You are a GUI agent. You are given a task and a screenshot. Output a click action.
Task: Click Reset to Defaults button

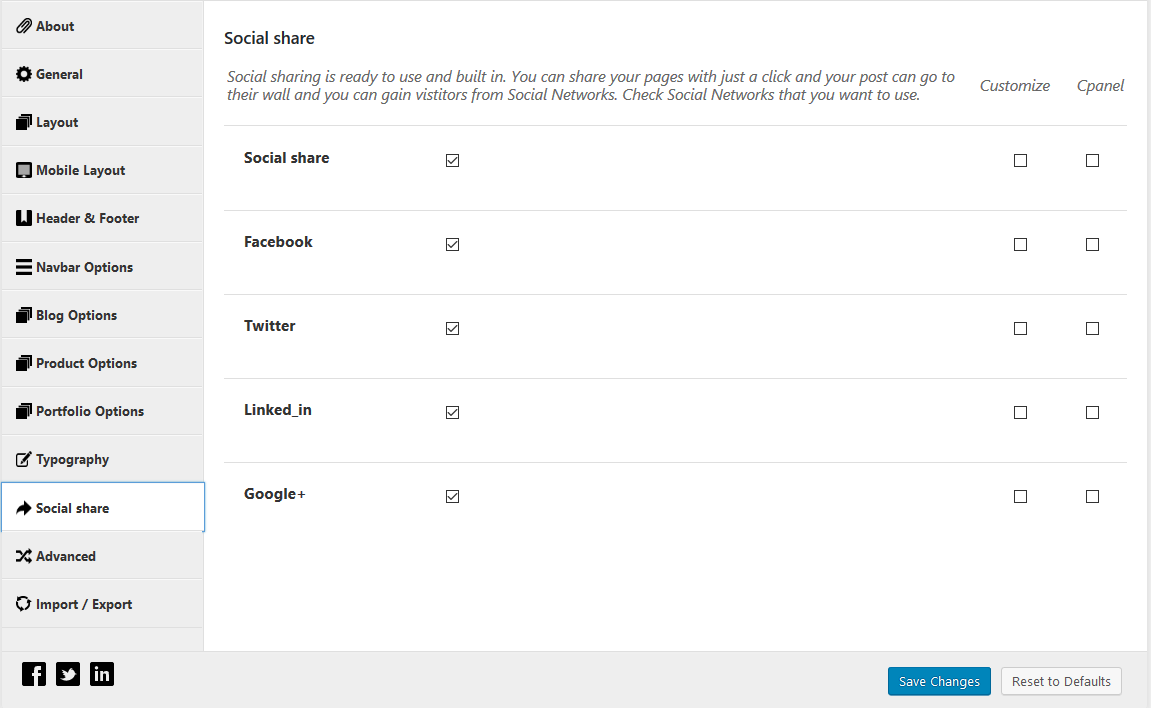[1061, 681]
